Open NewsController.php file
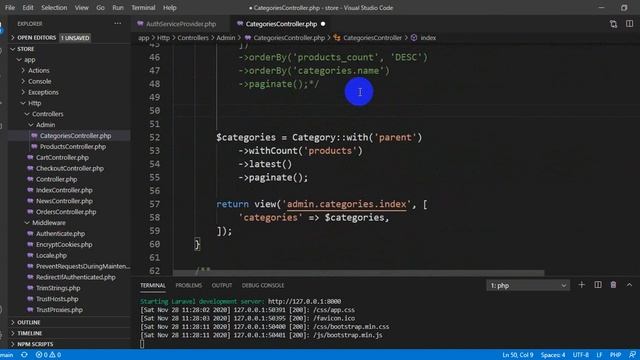The image size is (640, 360). [64, 201]
